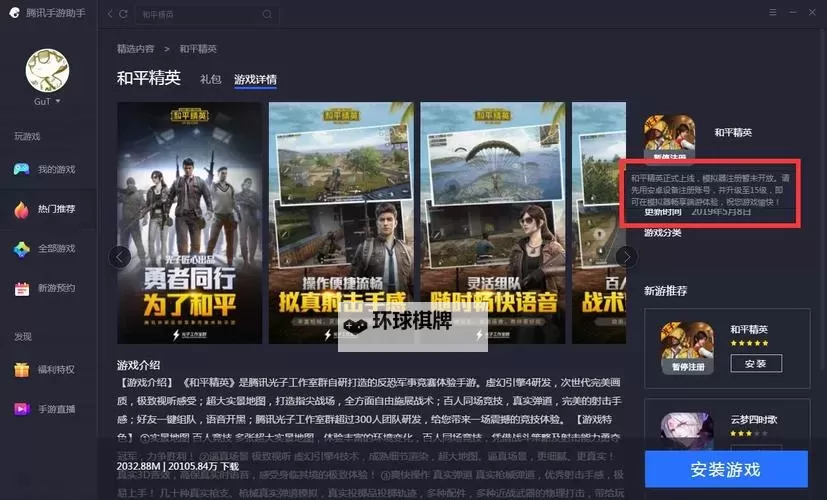This screenshot has height=500, width=827.
Task: Click the 和平精英 game icon beside title
Action: coord(669,137)
